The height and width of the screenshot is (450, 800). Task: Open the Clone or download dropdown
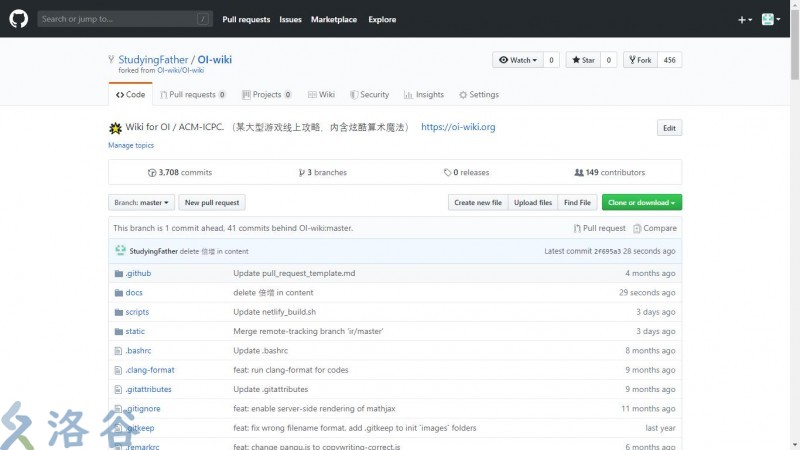642,203
